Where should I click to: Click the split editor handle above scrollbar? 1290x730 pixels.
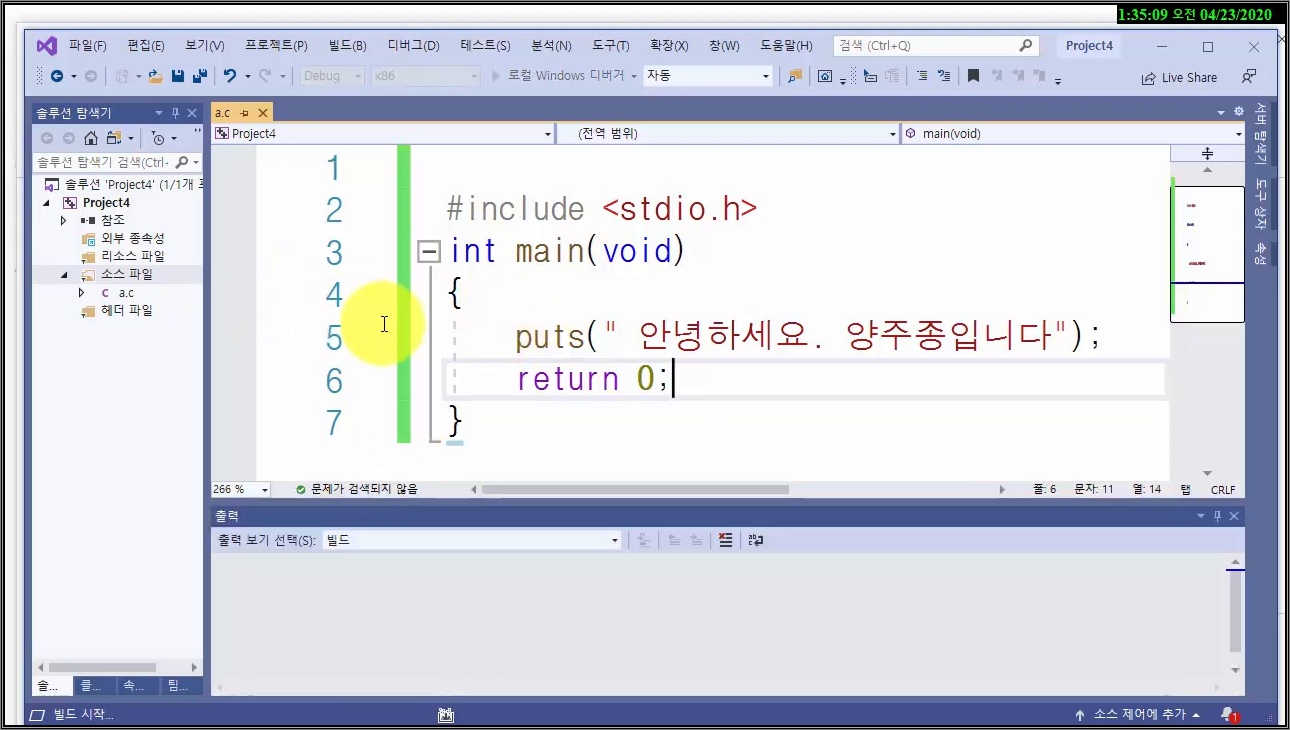[x=1207, y=153]
